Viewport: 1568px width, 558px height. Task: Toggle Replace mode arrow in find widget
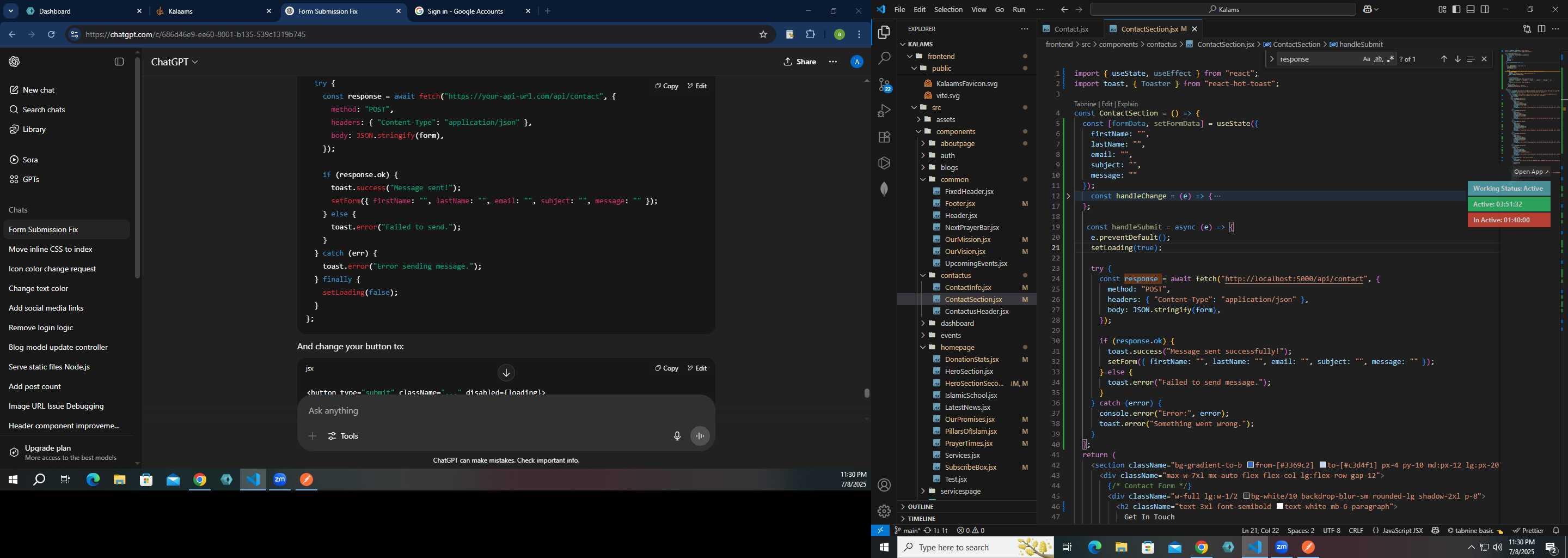click(1272, 59)
